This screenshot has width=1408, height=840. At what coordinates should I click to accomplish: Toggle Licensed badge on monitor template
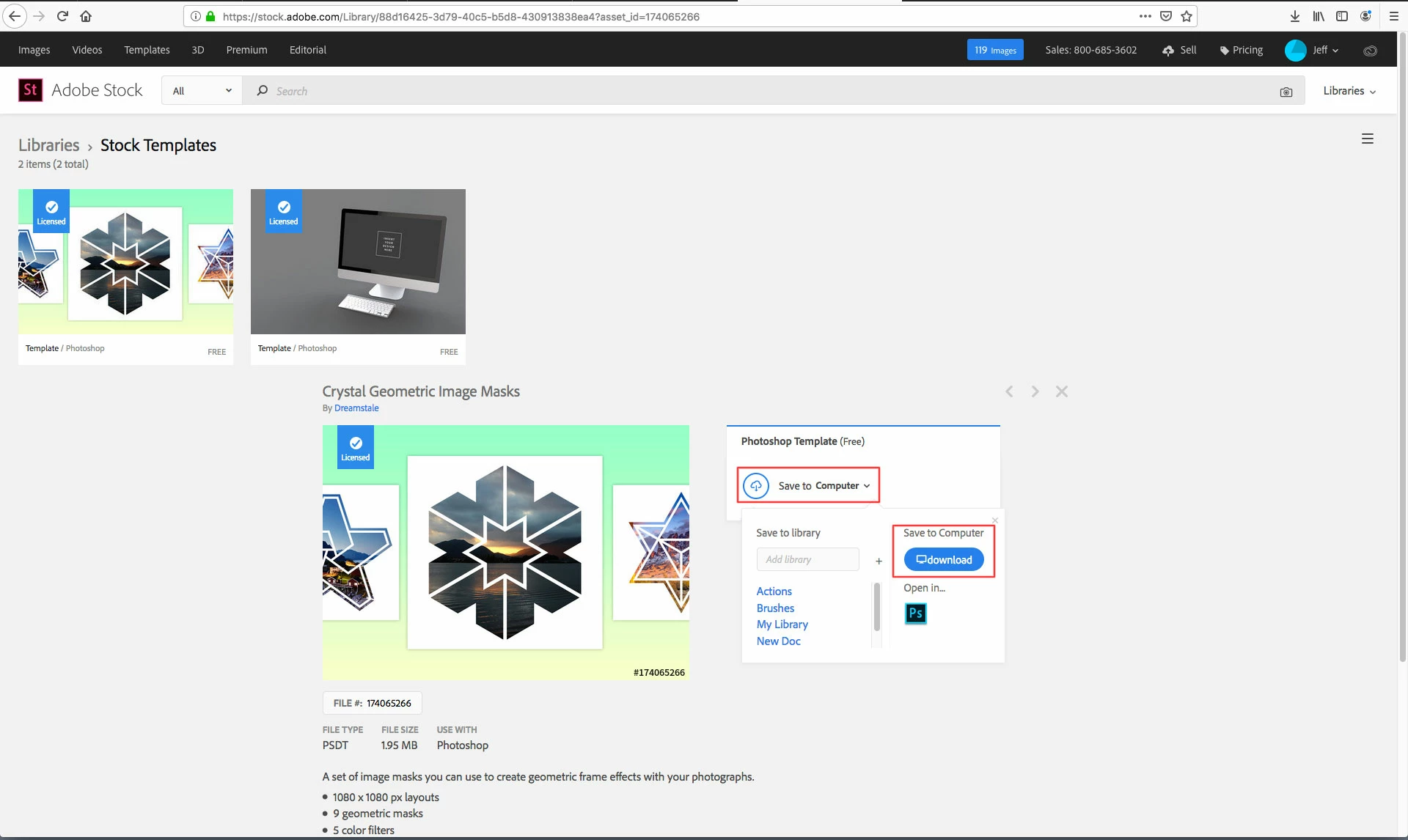(284, 212)
